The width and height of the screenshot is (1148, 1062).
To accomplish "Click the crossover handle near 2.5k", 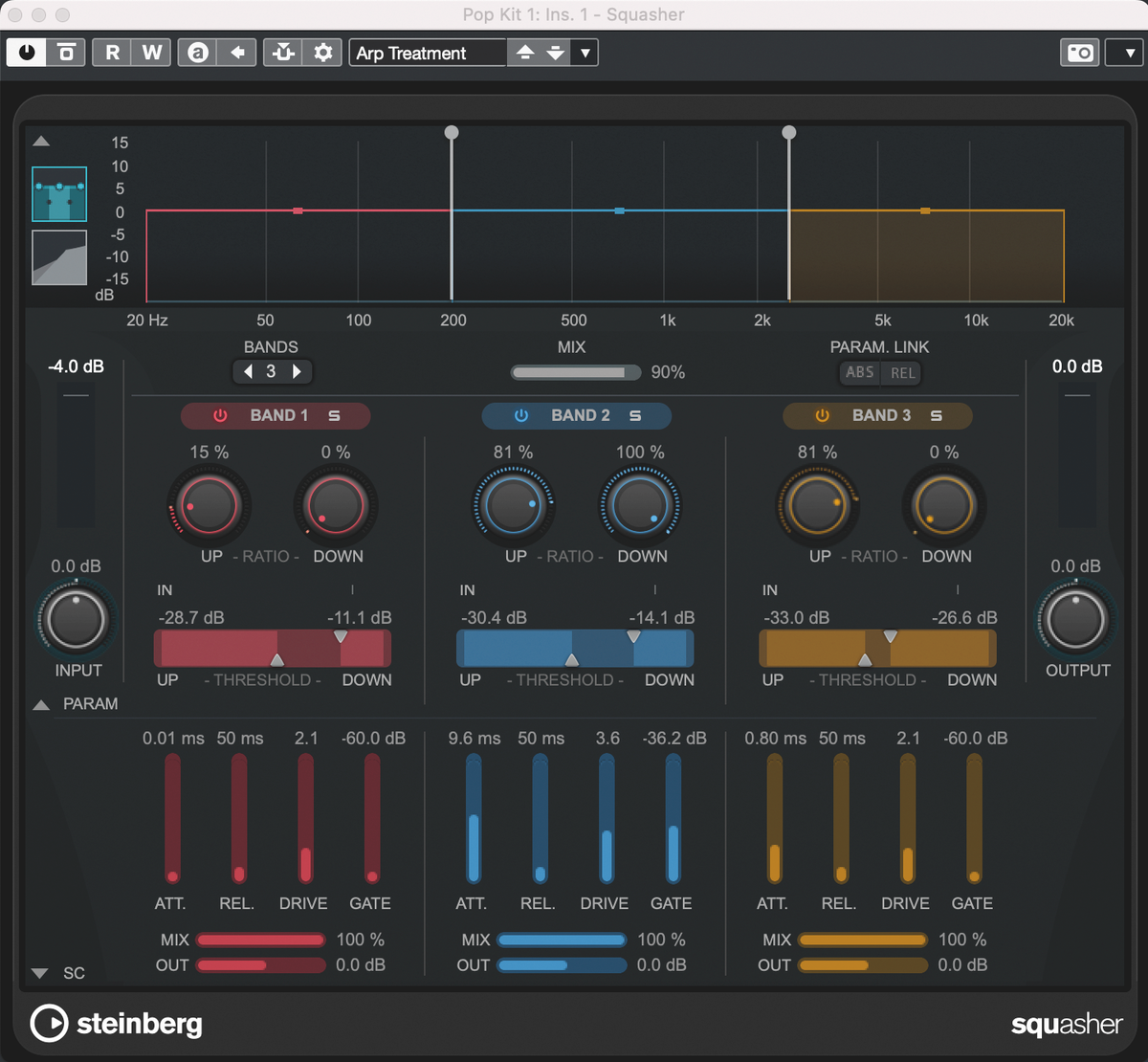I will pyautogui.click(x=788, y=133).
